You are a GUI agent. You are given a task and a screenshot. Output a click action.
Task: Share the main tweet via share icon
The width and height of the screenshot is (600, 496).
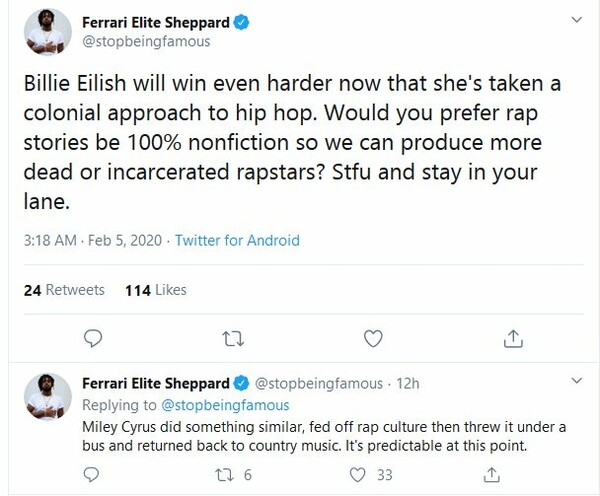513,339
